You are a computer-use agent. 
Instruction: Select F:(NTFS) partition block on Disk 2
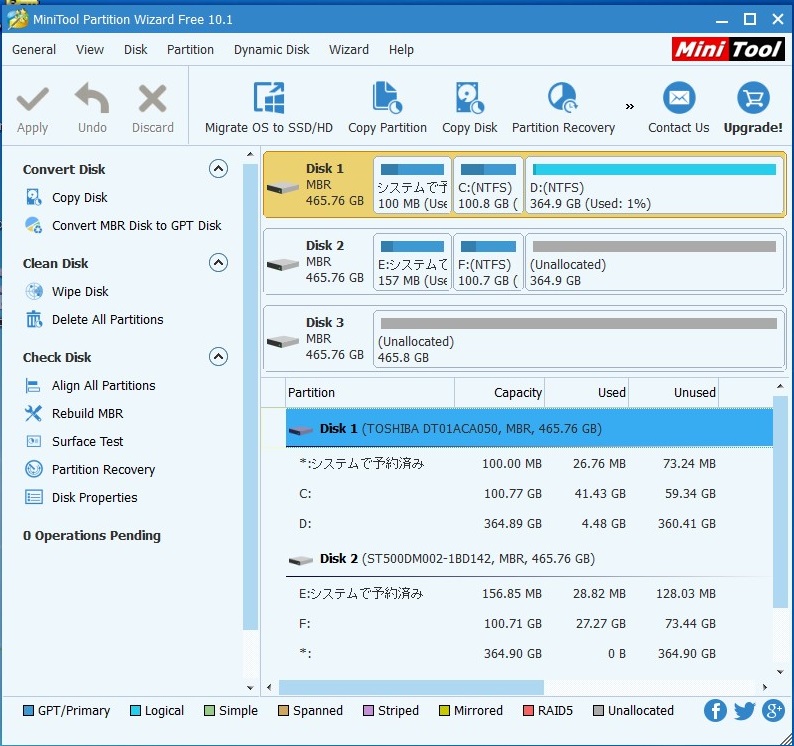[488, 262]
